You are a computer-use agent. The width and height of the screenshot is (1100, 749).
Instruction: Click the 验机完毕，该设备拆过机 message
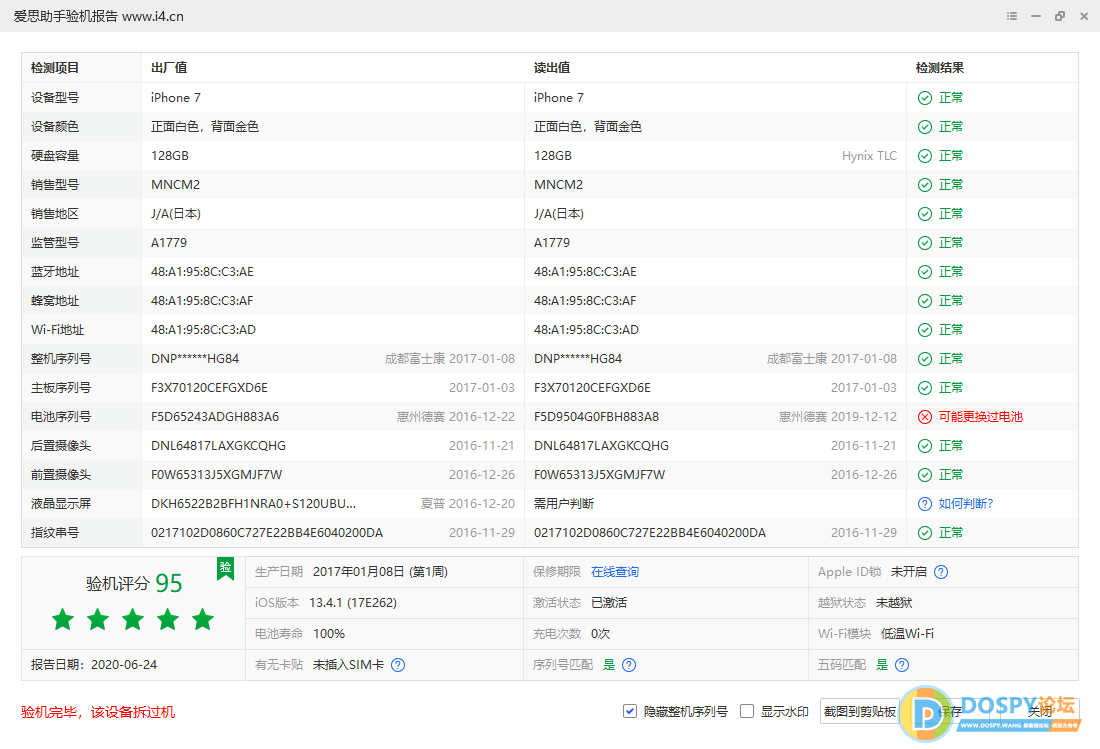point(98,713)
